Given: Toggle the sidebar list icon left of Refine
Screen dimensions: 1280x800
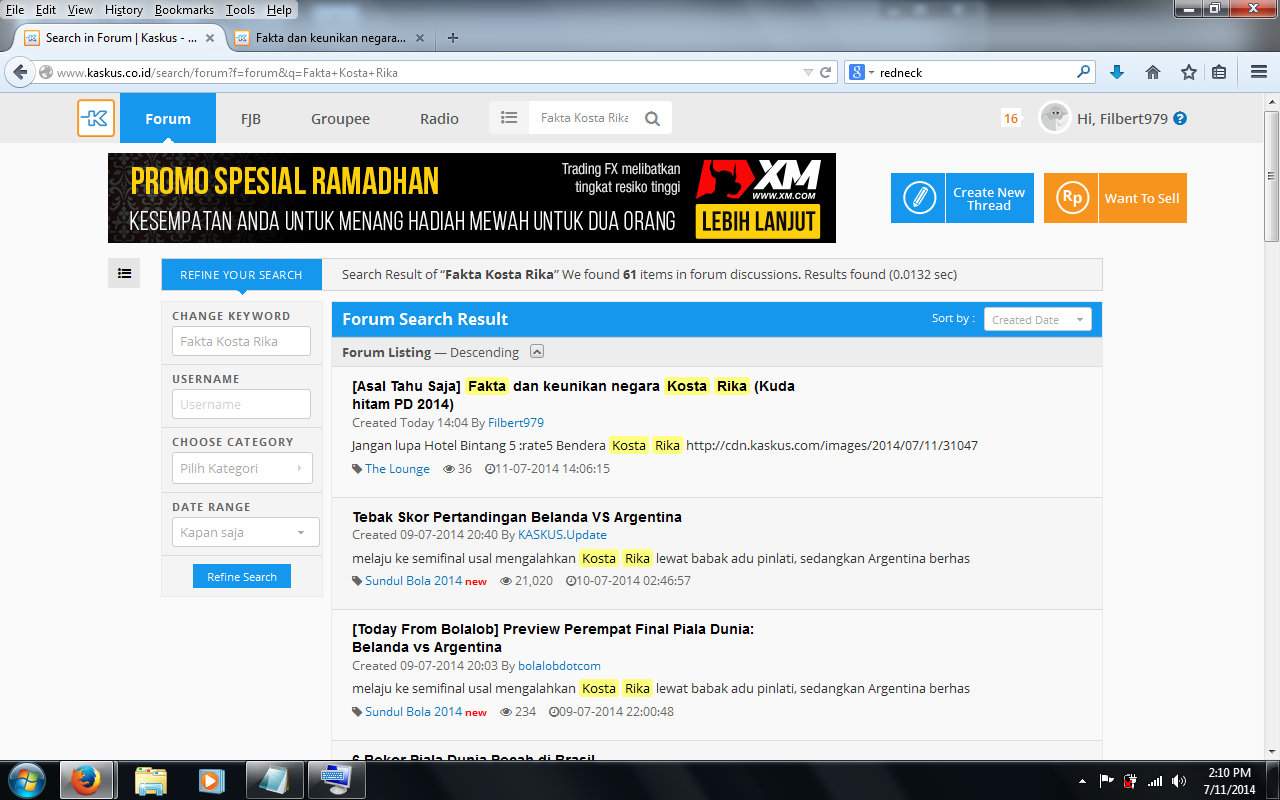Looking at the screenshot, I should 124,272.
